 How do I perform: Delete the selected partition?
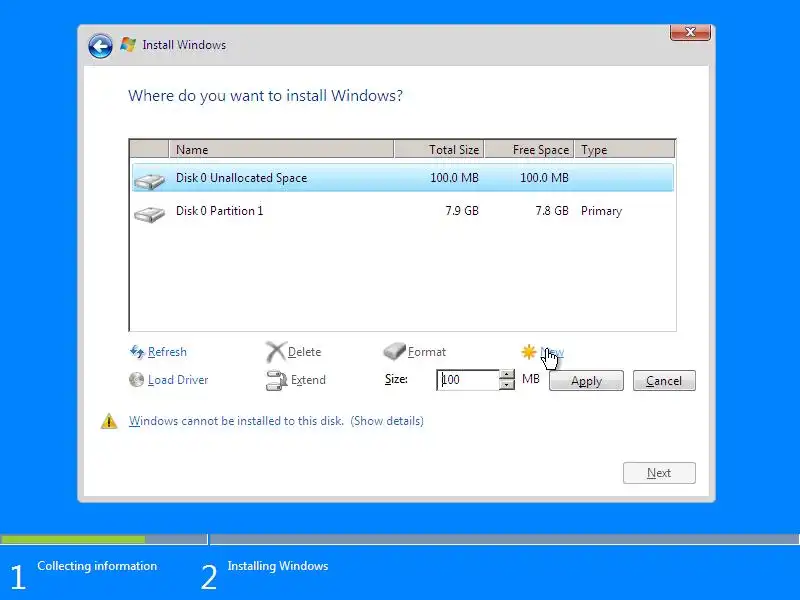(x=304, y=352)
